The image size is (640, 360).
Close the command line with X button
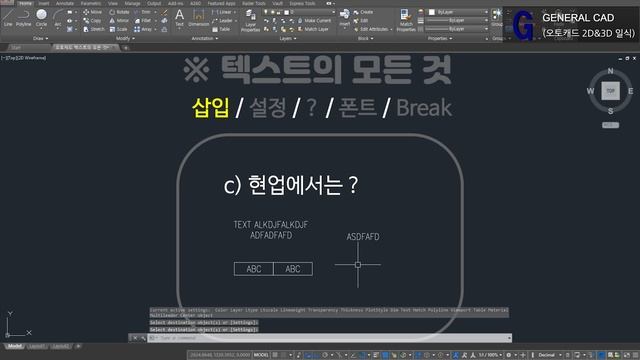tap(135, 338)
